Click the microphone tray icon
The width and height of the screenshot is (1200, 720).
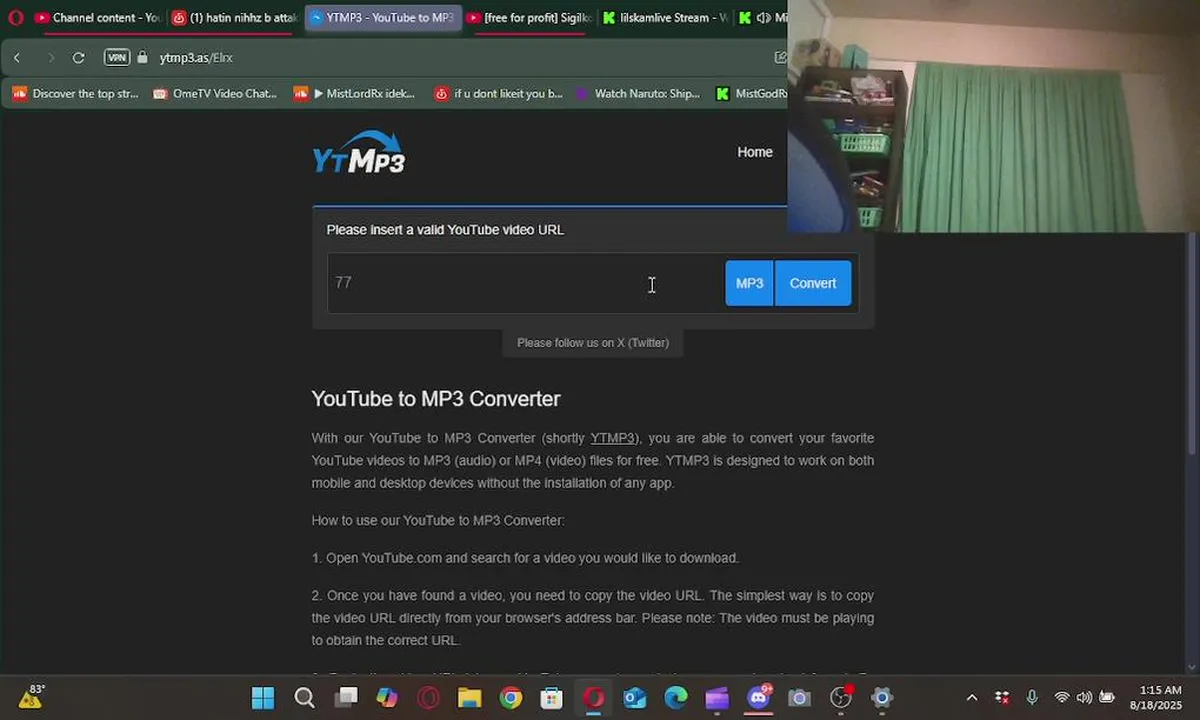pos(1032,698)
